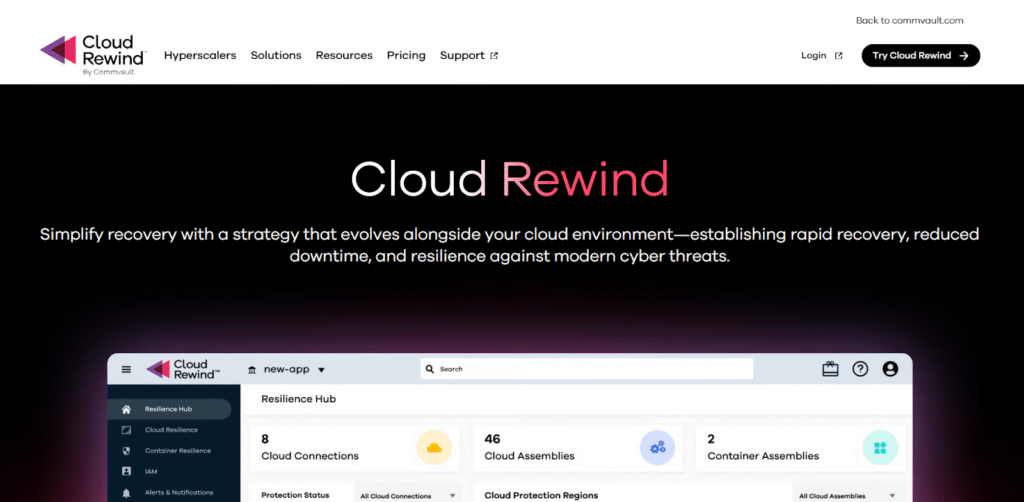Open the Solutions menu
This screenshot has width=1024, height=502.
(276, 56)
